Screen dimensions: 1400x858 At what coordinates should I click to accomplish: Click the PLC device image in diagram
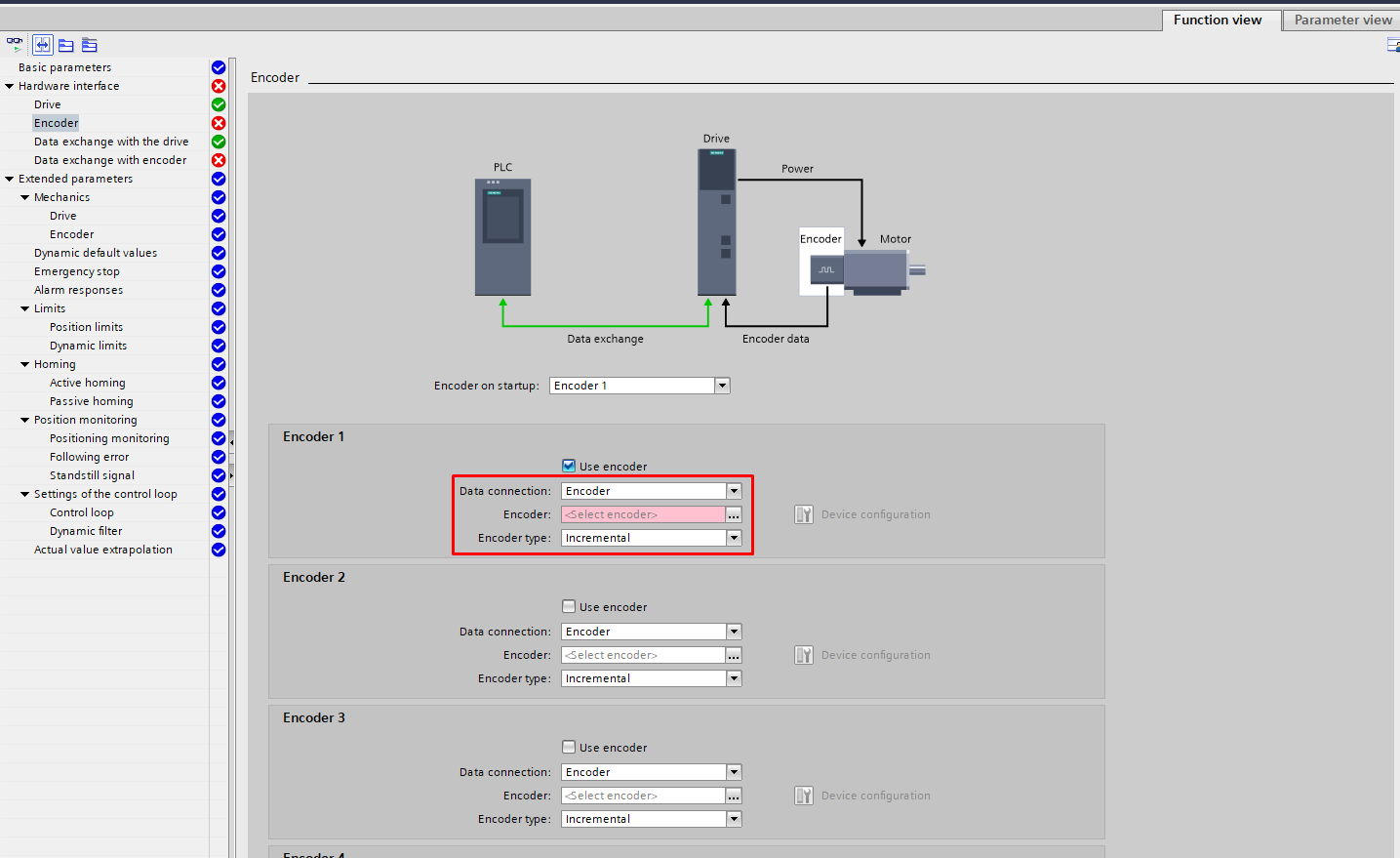503,237
